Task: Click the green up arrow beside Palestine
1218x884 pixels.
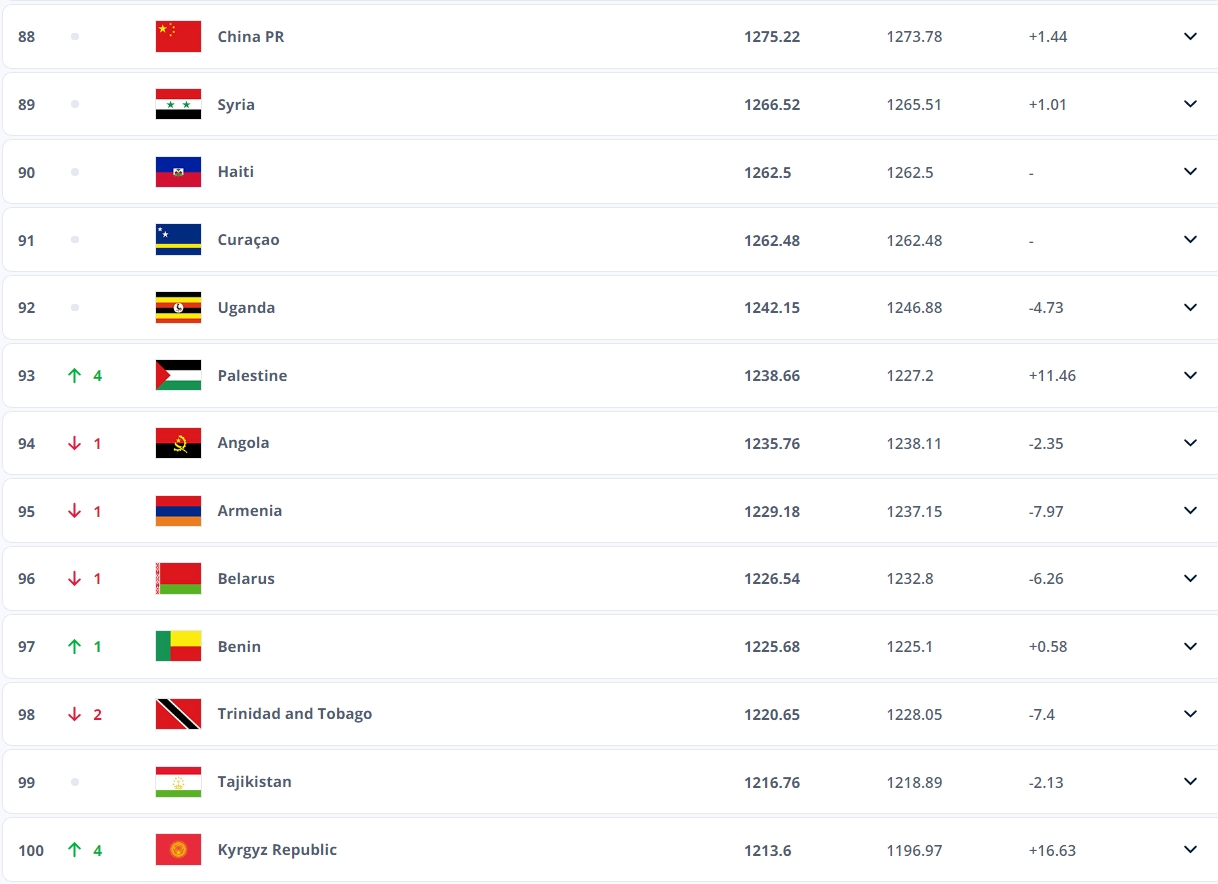Action: 74,375
